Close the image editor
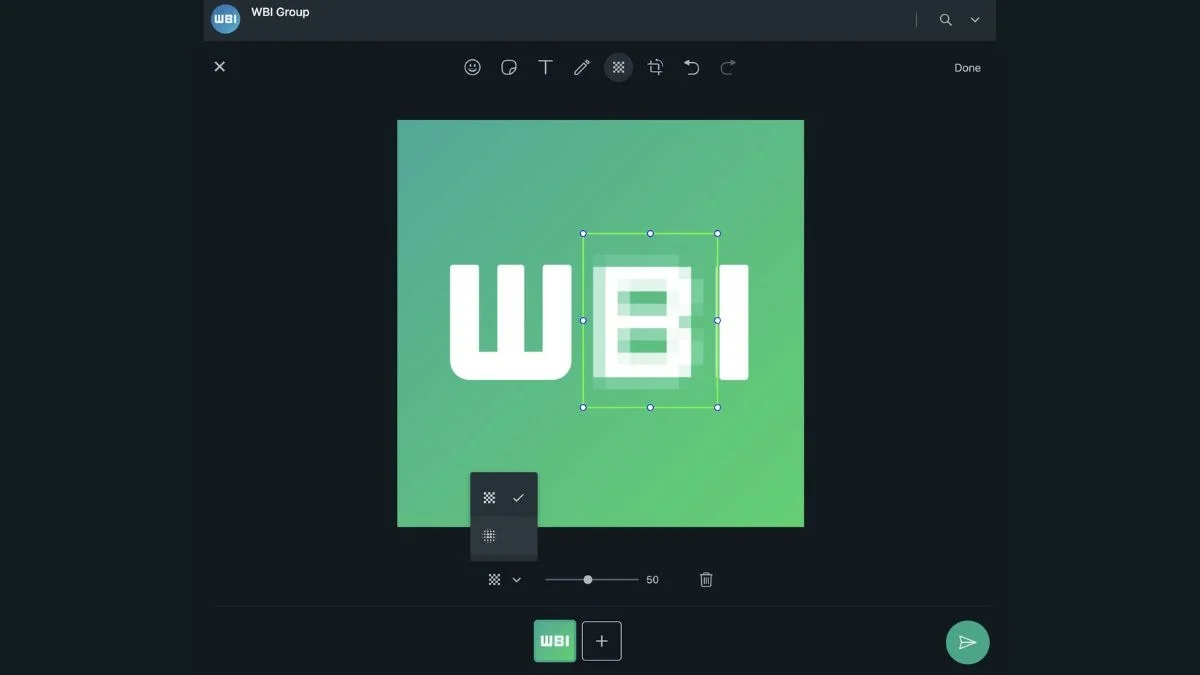The width and height of the screenshot is (1200, 675). point(220,67)
